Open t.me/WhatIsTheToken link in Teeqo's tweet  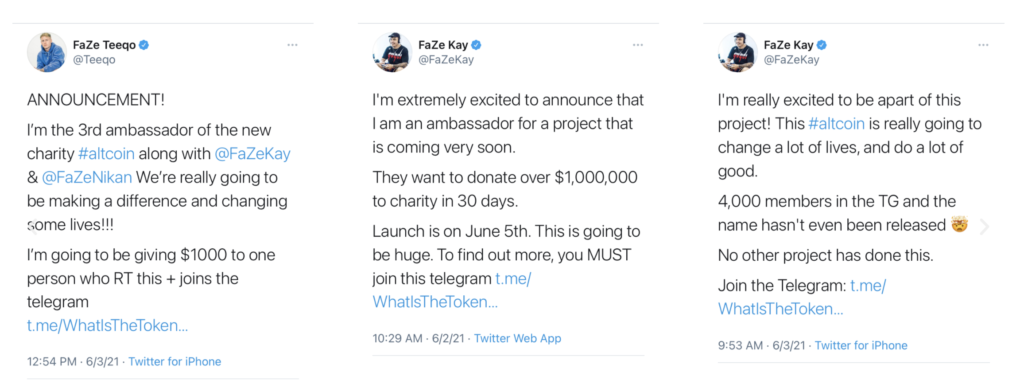(108, 325)
